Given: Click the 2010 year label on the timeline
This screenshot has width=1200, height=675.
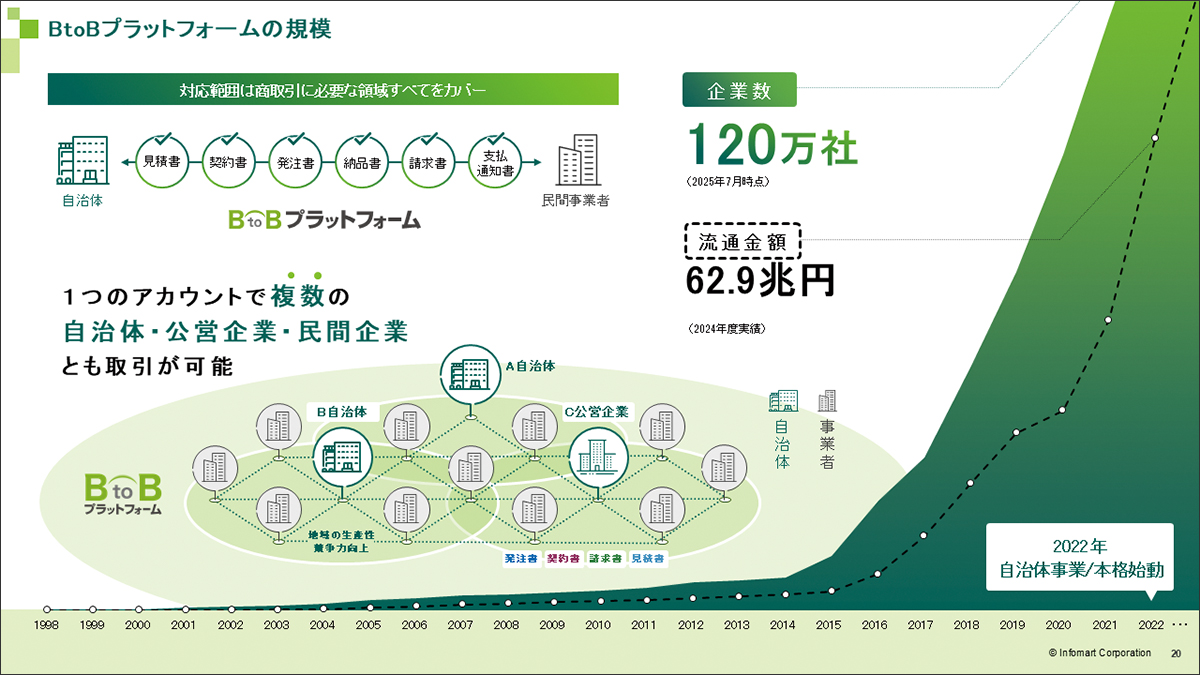Looking at the screenshot, I should click(x=598, y=625).
